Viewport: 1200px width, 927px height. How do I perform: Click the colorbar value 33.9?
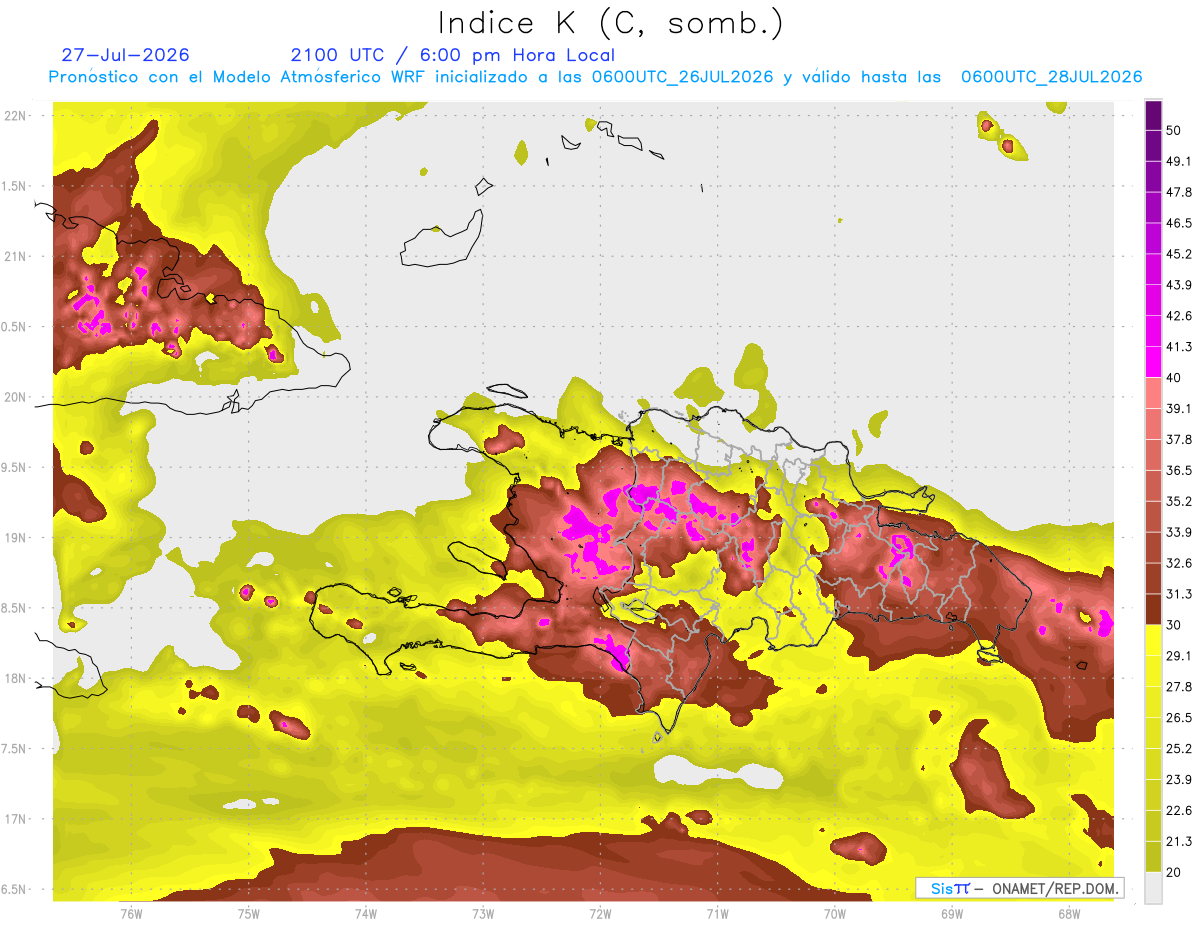tap(1179, 532)
